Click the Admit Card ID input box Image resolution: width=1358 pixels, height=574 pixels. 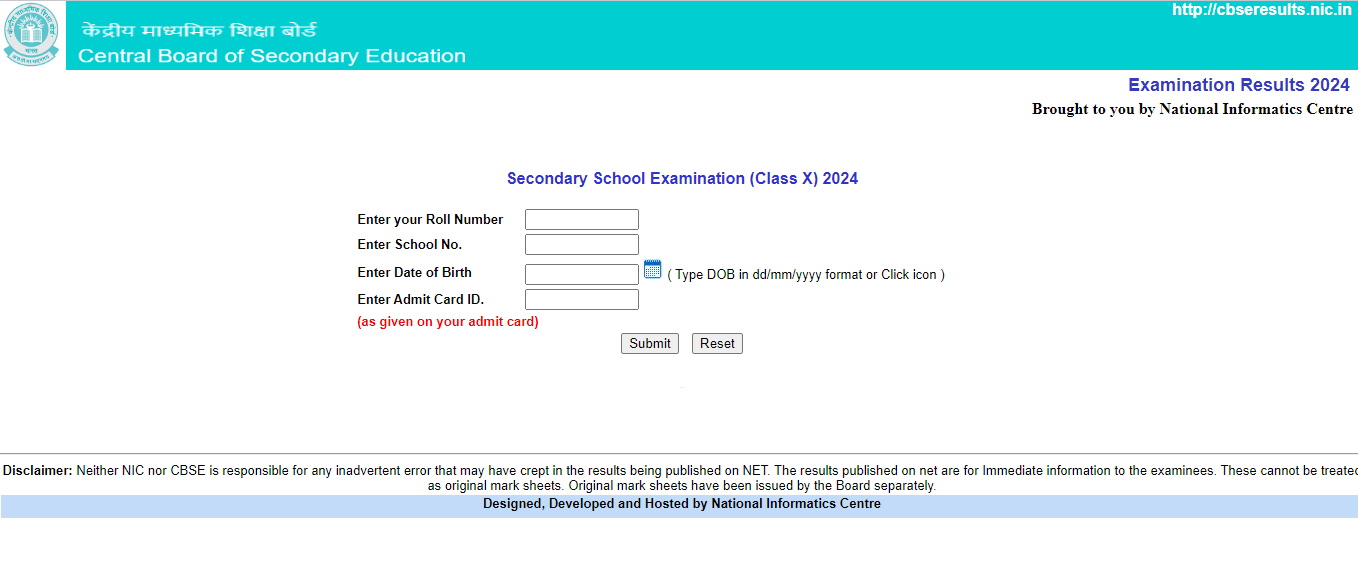tap(581, 300)
